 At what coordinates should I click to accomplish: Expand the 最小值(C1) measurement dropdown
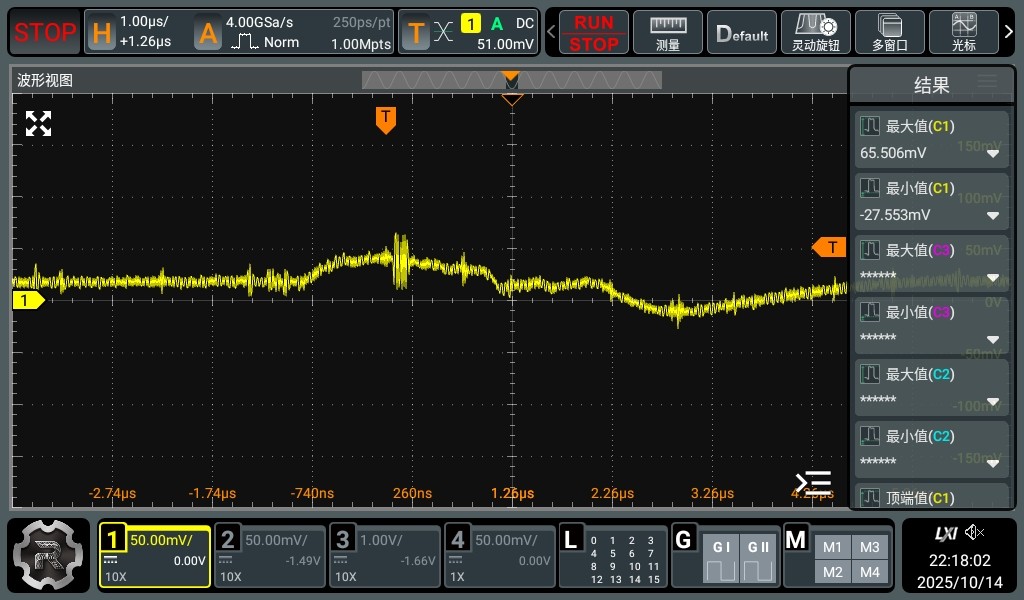pyautogui.click(x=993, y=216)
